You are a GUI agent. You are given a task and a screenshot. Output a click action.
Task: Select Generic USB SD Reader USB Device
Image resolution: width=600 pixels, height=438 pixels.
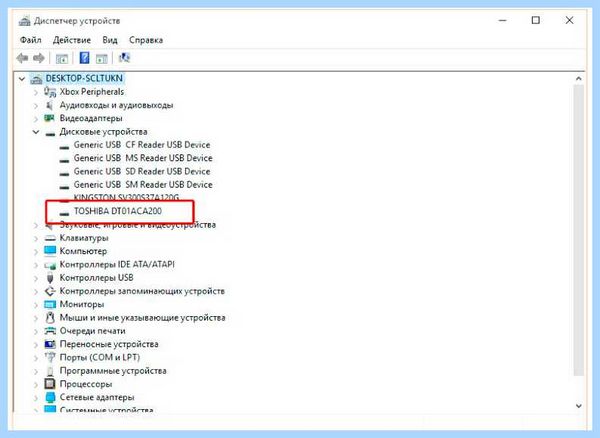pyautogui.click(x=142, y=171)
